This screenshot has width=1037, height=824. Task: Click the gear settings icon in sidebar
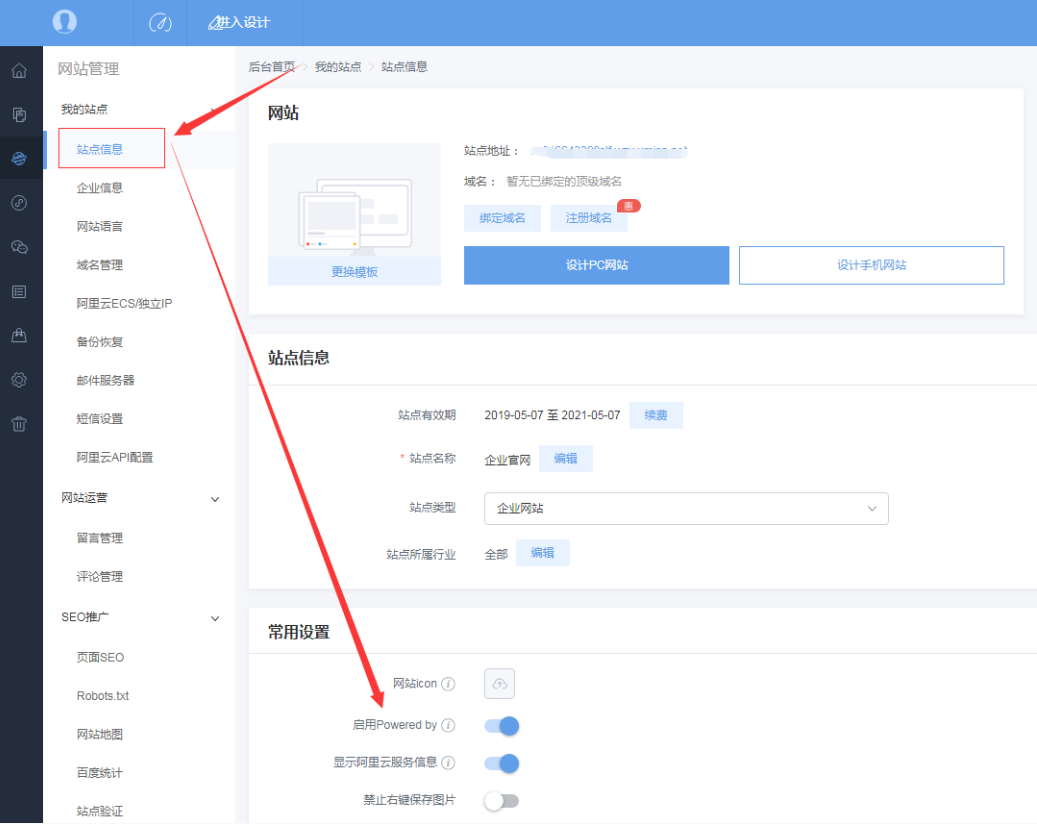coord(19,380)
